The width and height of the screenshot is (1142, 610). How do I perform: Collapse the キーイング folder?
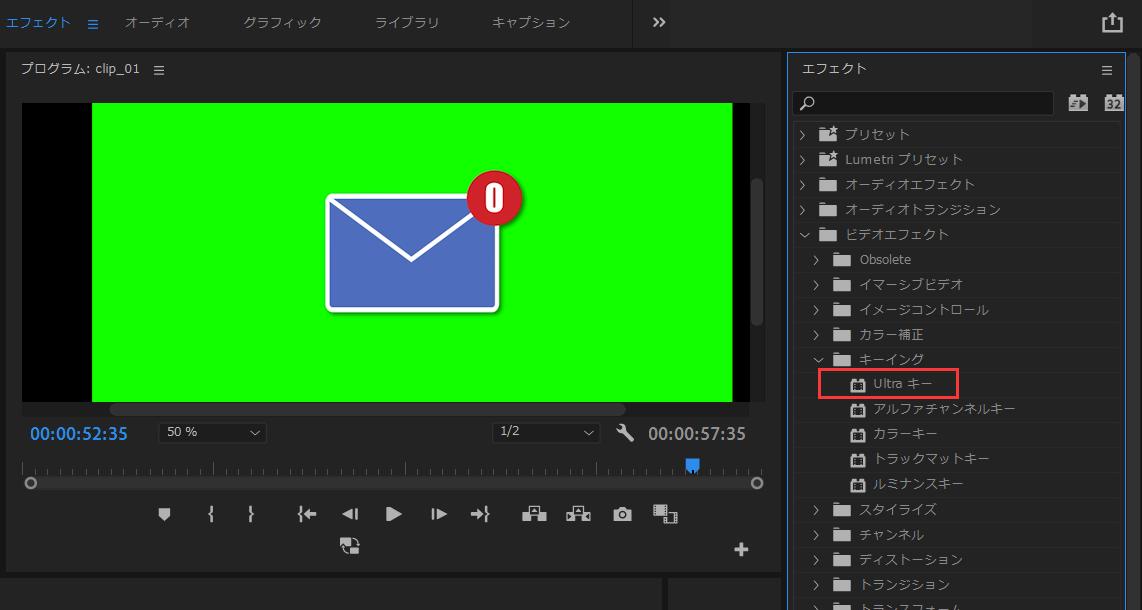tap(818, 359)
